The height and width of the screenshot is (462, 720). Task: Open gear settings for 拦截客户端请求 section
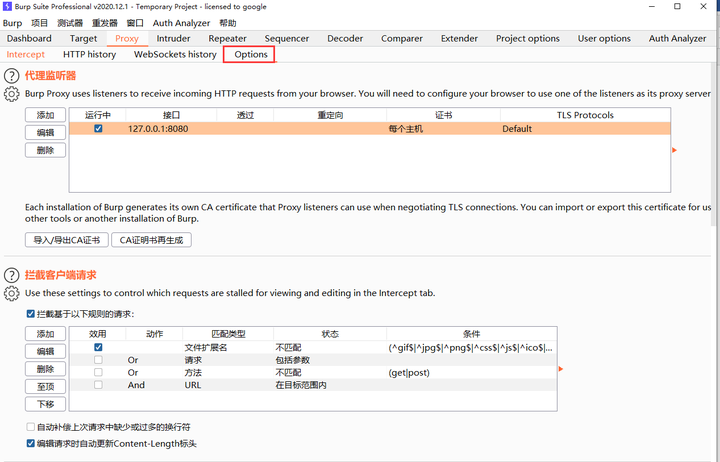point(11,293)
